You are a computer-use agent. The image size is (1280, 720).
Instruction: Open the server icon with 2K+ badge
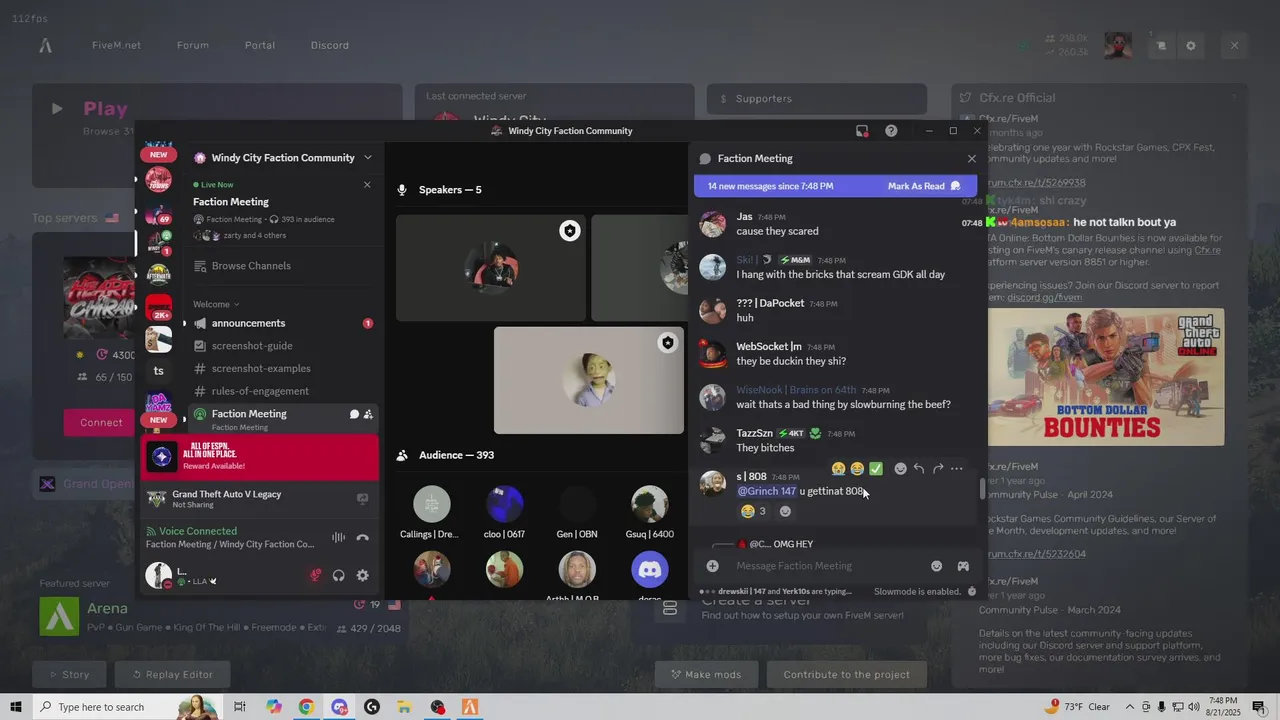pos(158,307)
